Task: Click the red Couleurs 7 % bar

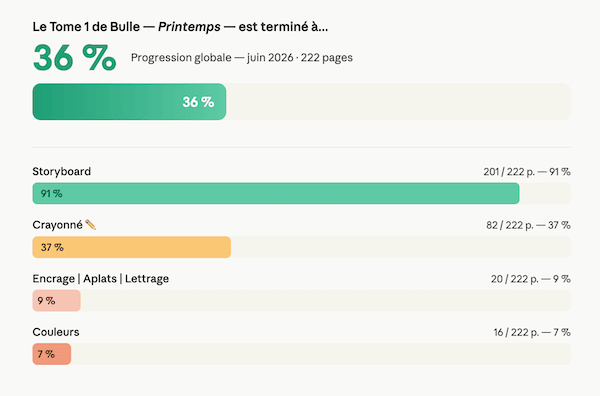Action: 52,354
